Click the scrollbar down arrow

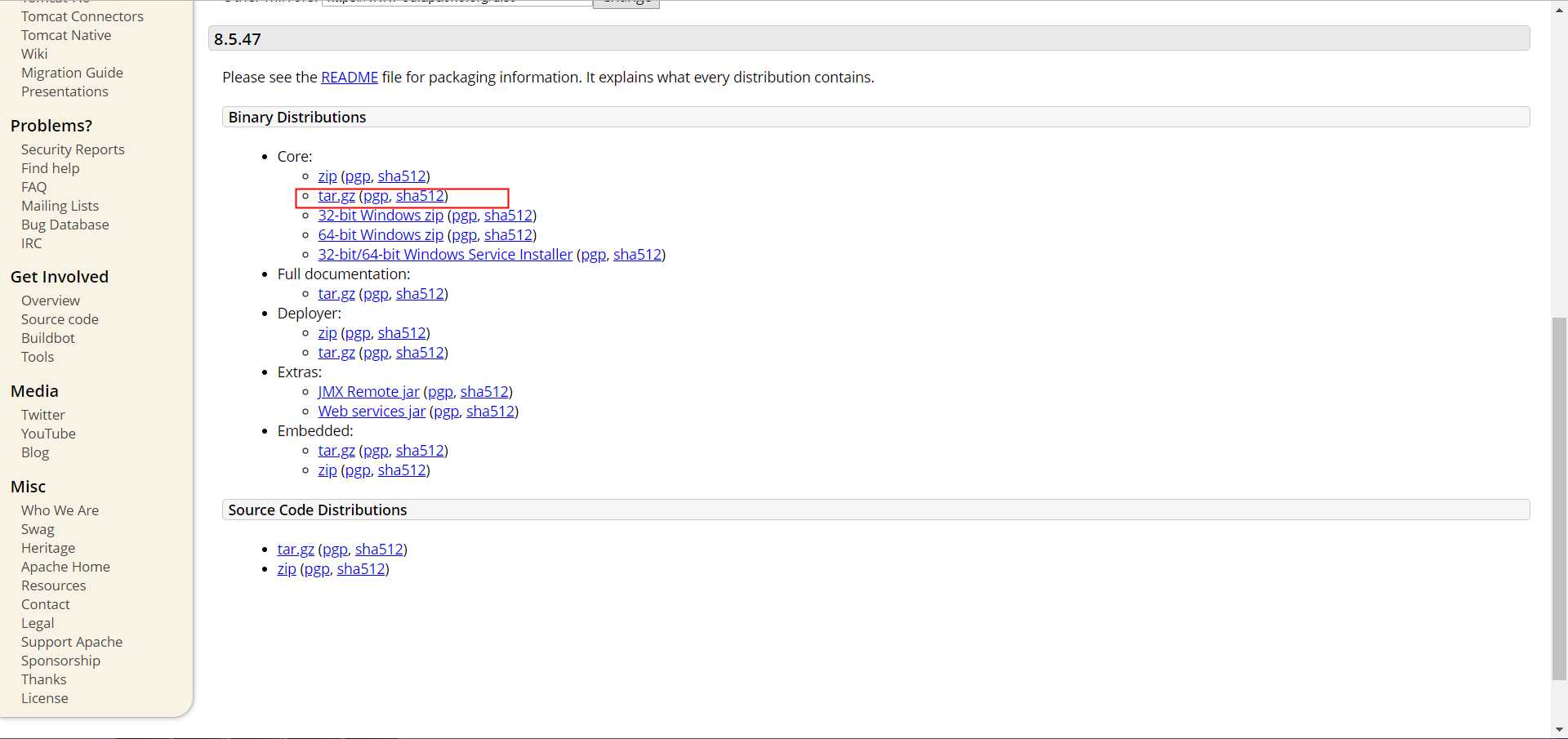tap(1559, 730)
